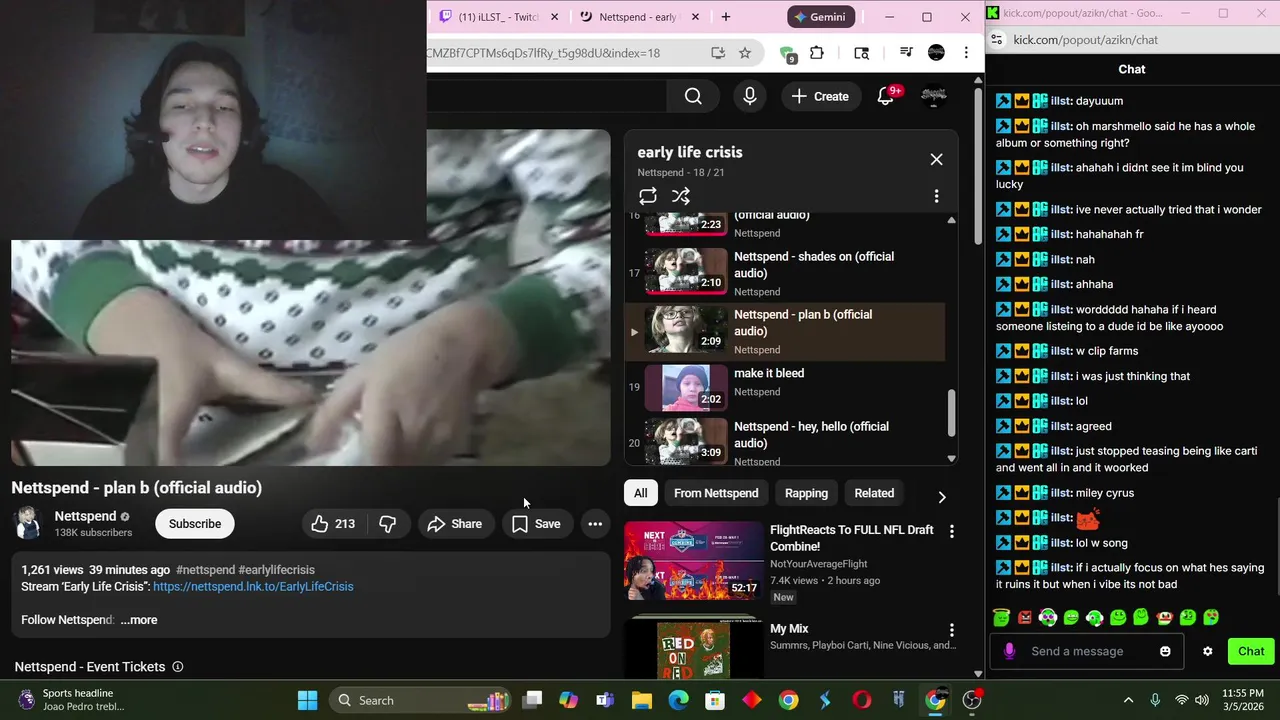
Task: Show more filter chips with arrow
Action: point(941,496)
